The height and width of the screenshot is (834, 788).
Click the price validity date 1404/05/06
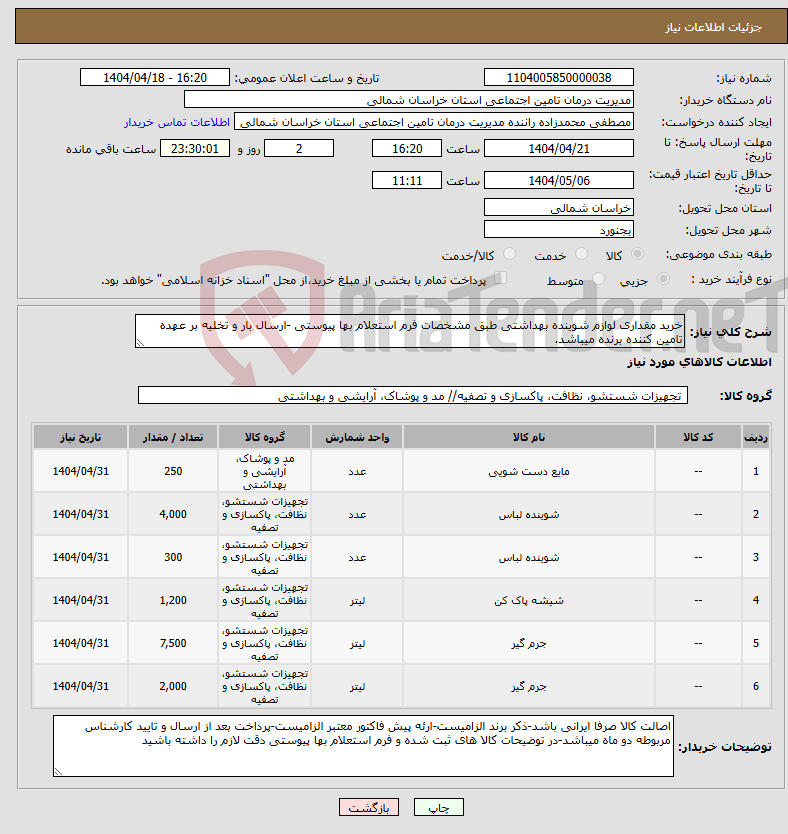[559, 181]
